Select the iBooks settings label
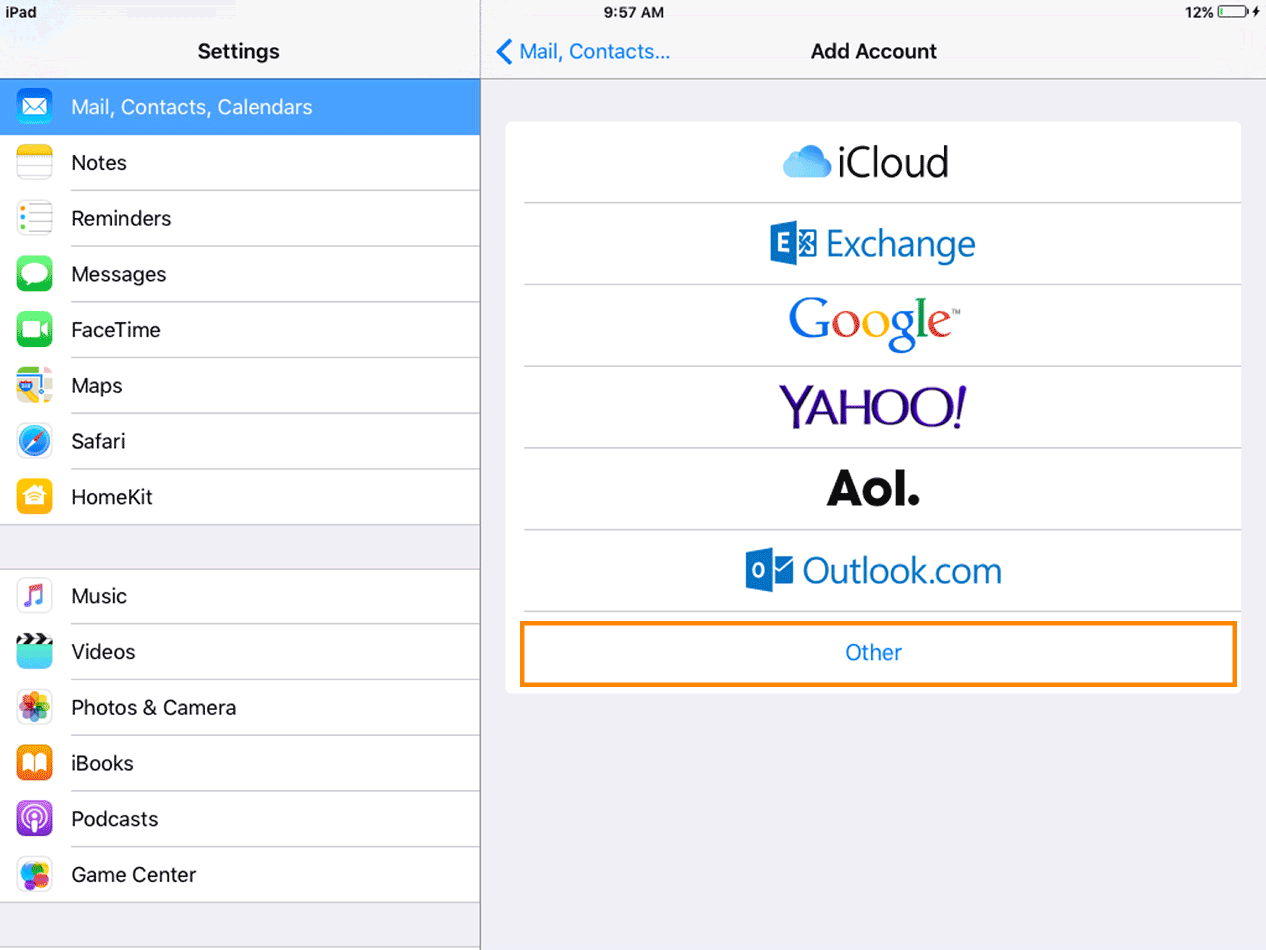This screenshot has height=950, width=1266. 102,763
